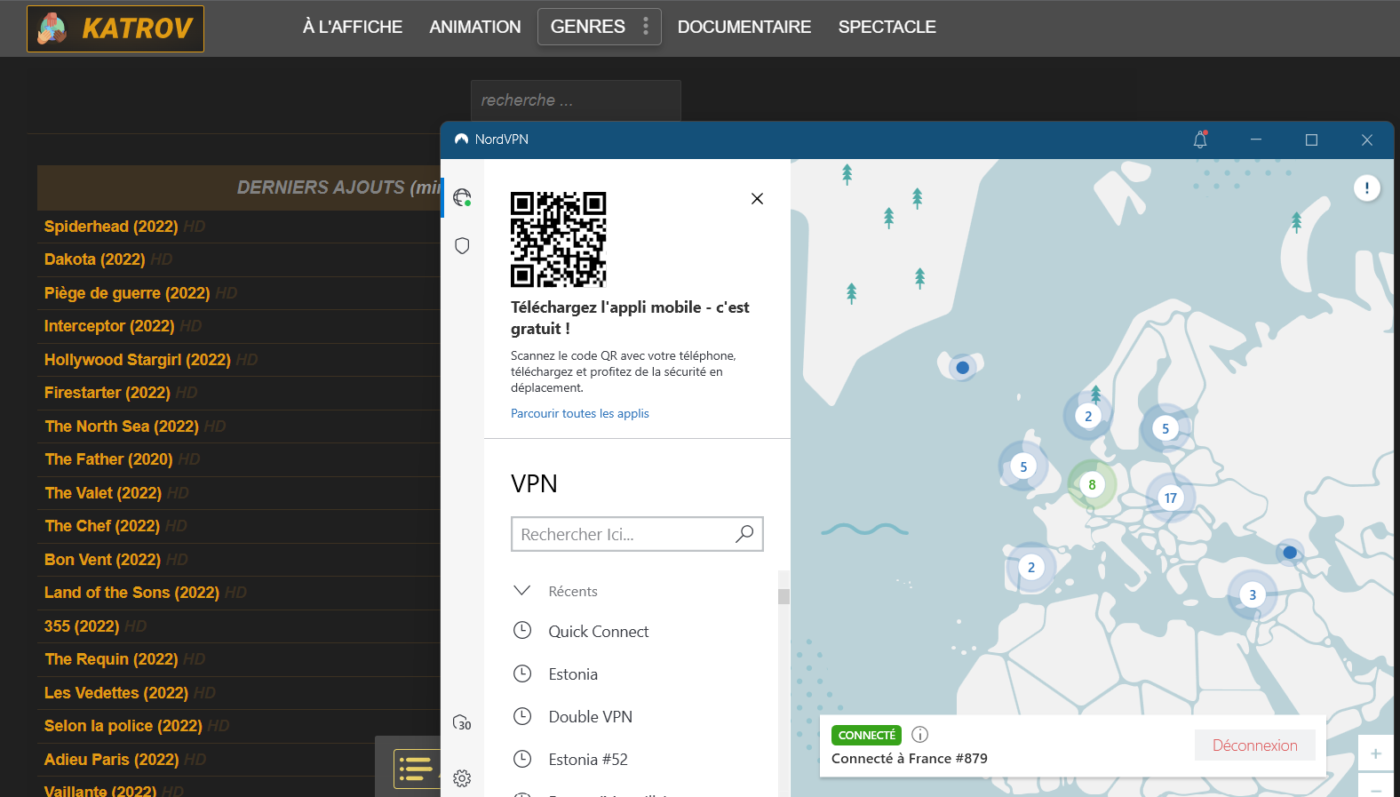Select the server dot near the Black Sea
The width and height of the screenshot is (1400, 797).
tap(1290, 552)
